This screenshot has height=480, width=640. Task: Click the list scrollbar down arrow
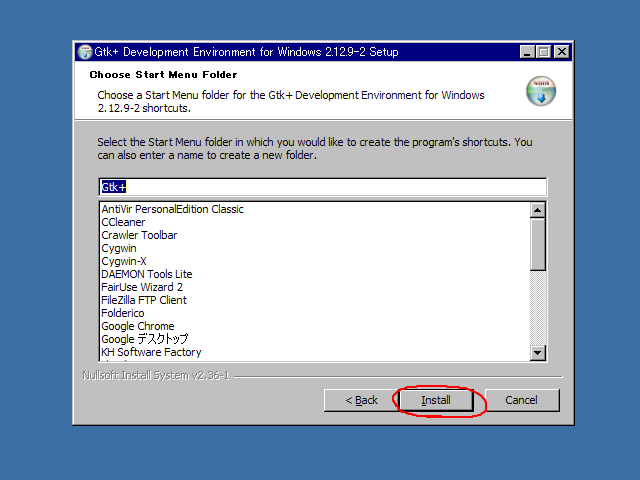[538, 353]
